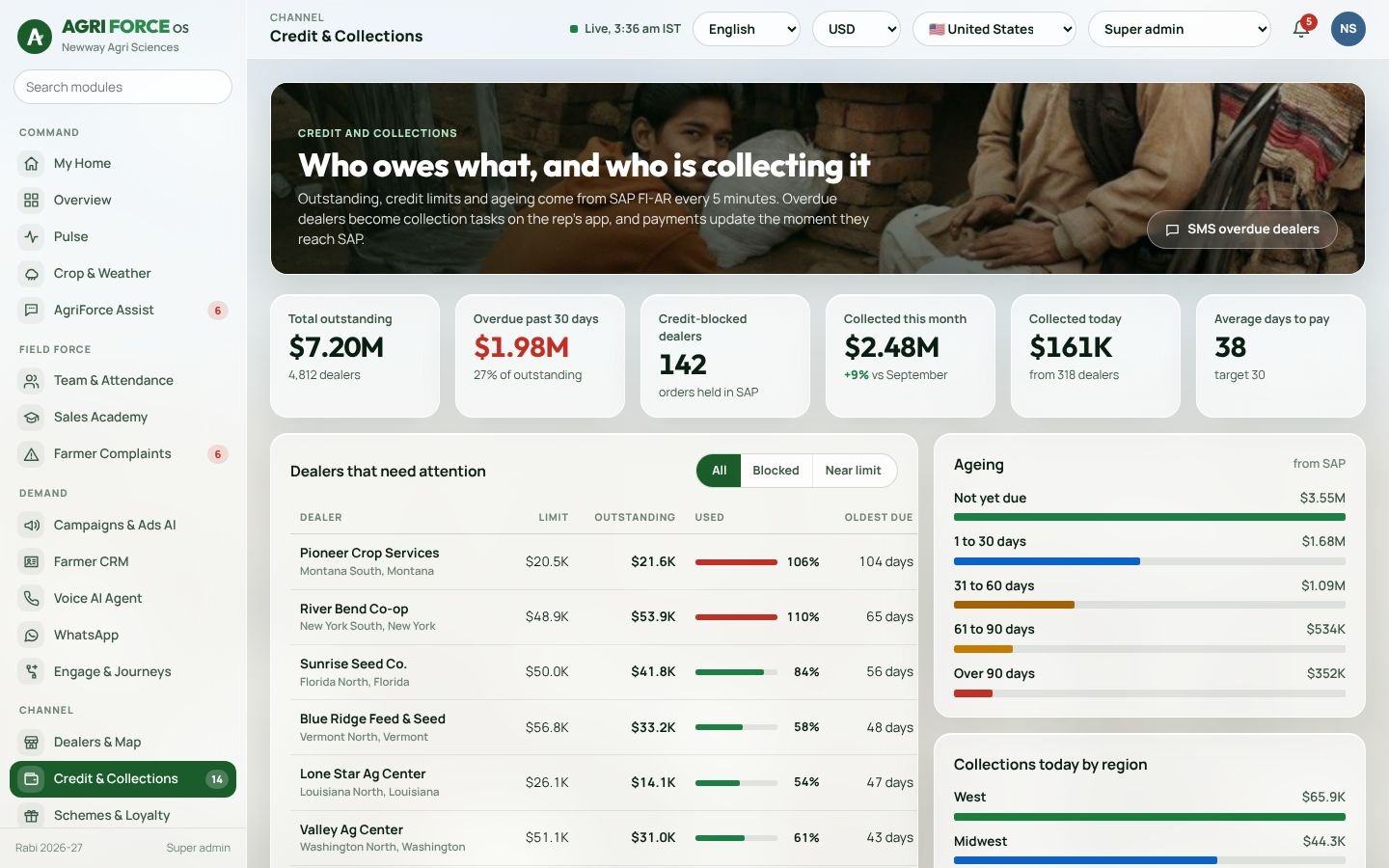Image resolution: width=1389 pixels, height=868 pixels.
Task: Open the English language dropdown
Action: point(747,29)
